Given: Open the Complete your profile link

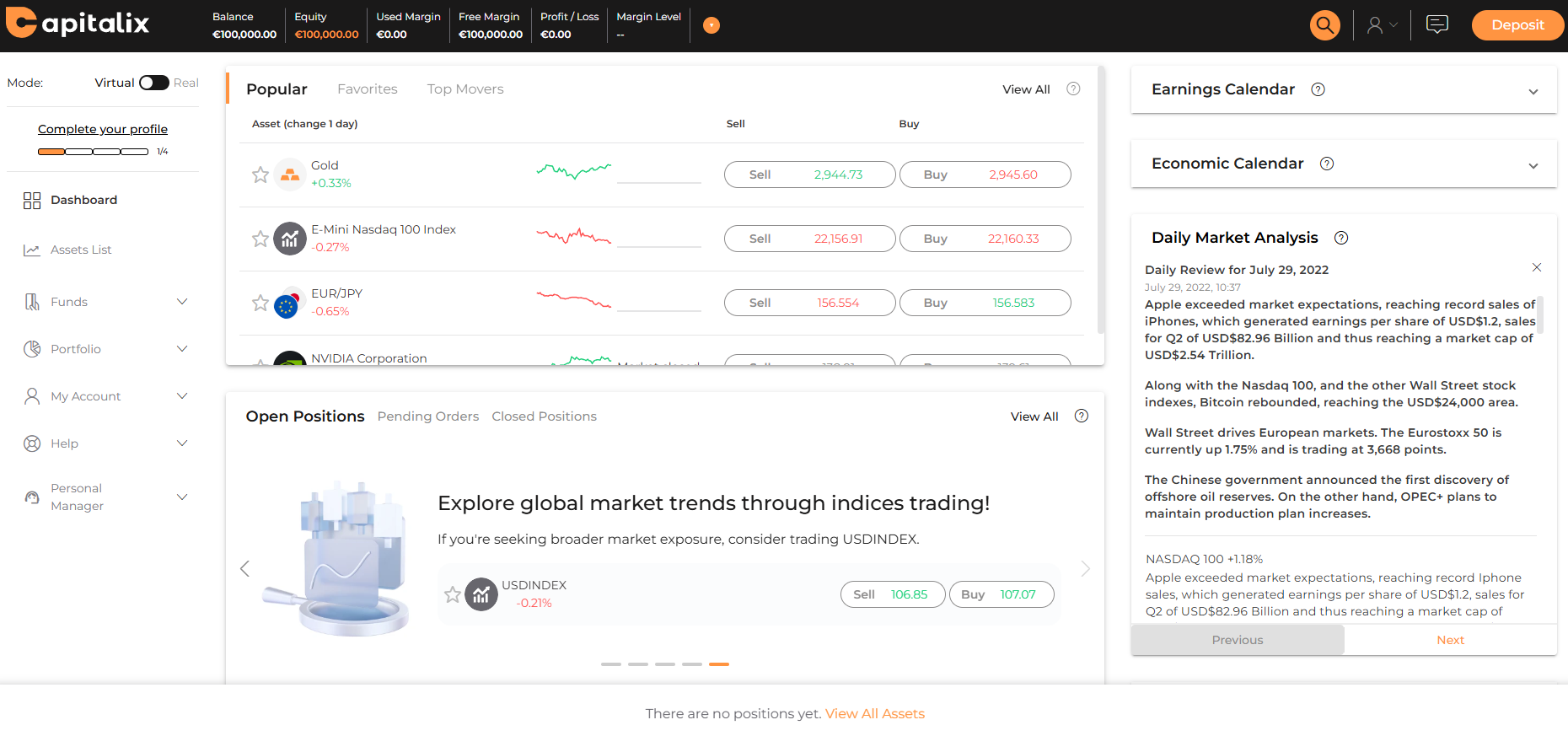Looking at the screenshot, I should click(x=103, y=129).
